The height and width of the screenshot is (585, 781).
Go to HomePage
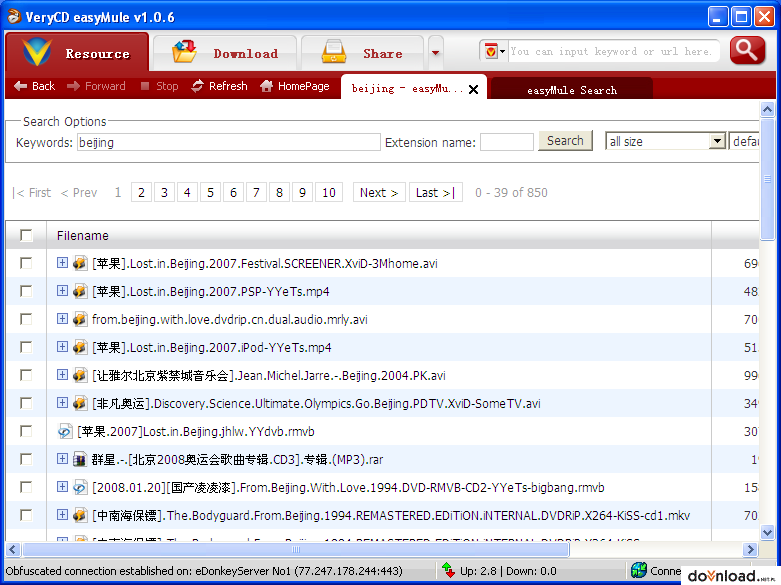pos(295,86)
